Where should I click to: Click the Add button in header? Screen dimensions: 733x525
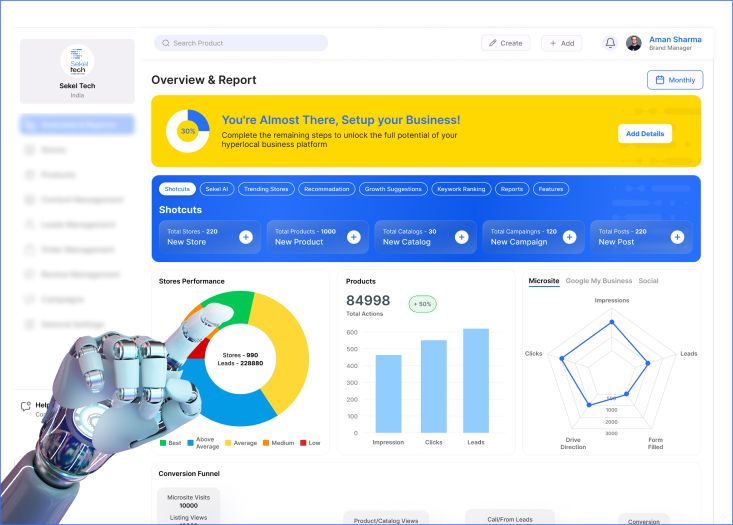(x=561, y=43)
